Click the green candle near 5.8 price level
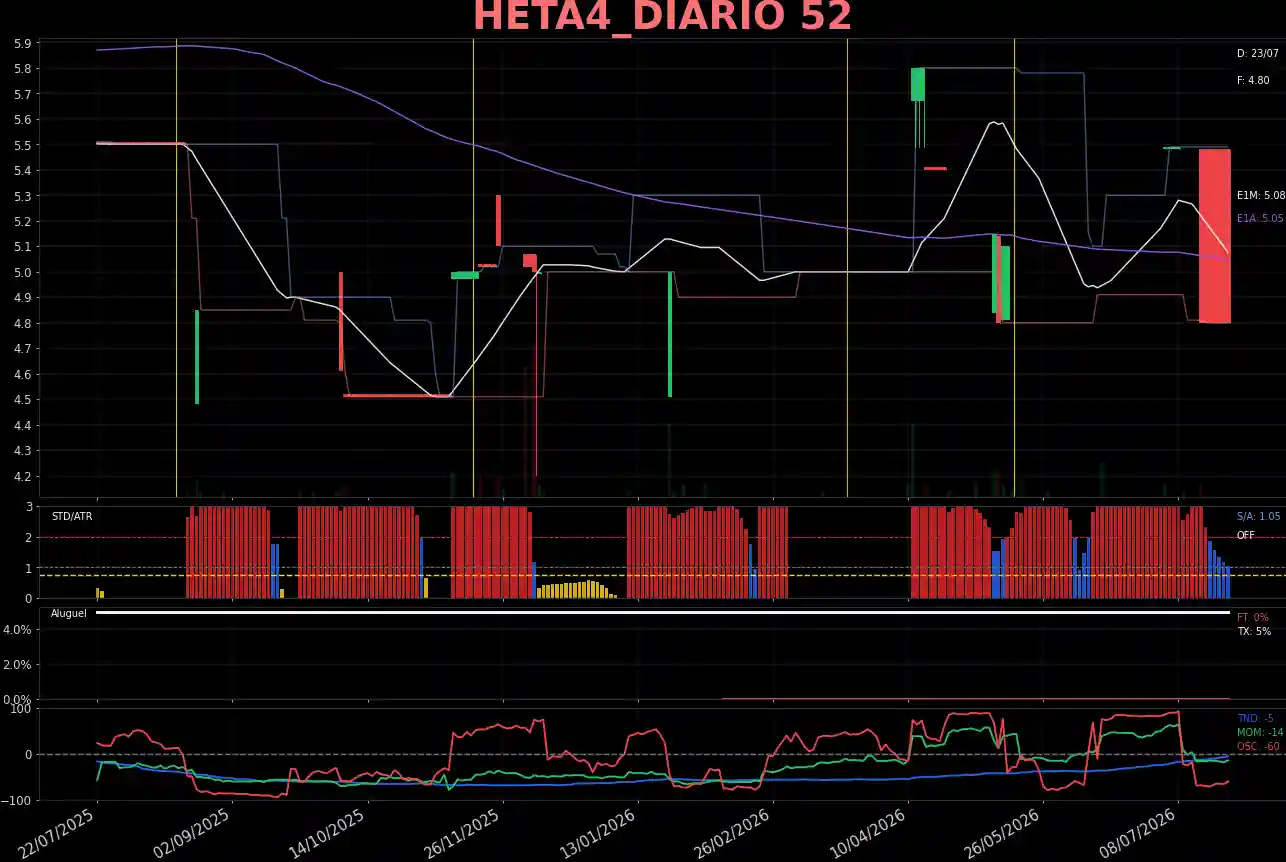This screenshot has width=1286, height=862. click(x=918, y=84)
